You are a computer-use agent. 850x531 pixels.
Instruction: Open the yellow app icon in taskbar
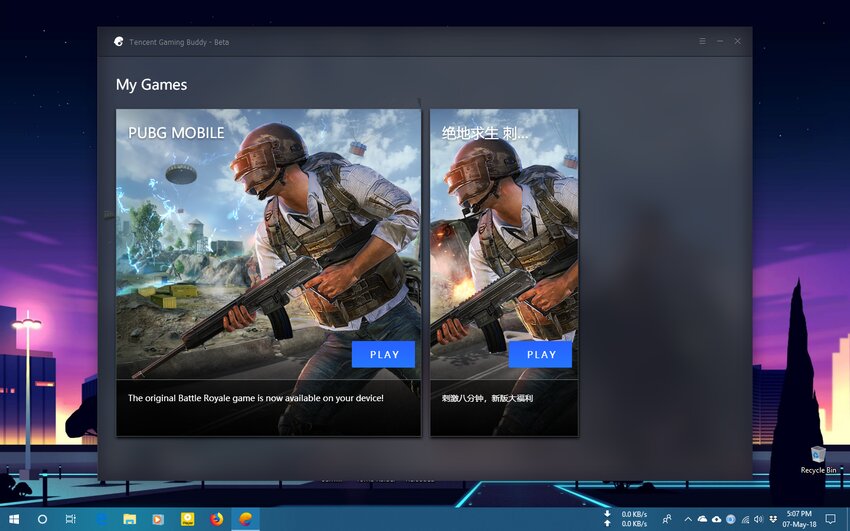pos(187,519)
